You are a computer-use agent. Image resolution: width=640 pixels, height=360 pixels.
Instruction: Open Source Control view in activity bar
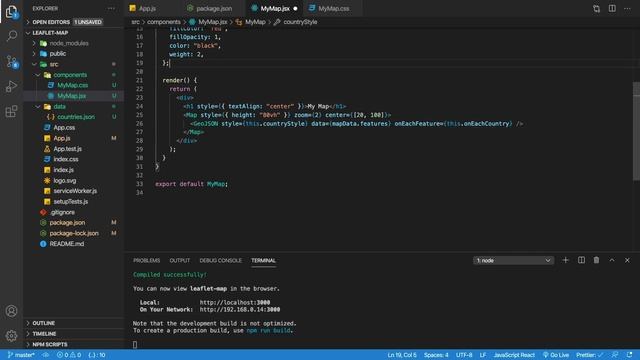(11, 62)
